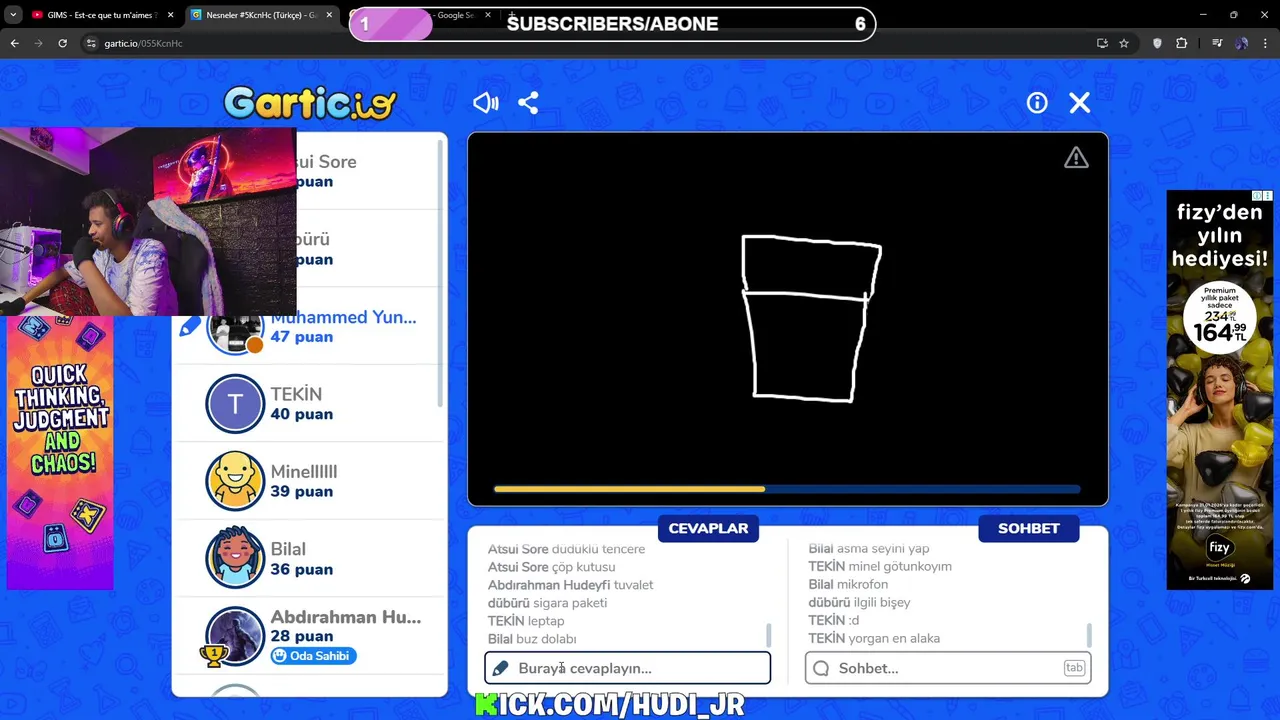
Task: Click the answer 'dübürü sigara paketi'
Action: tap(547, 603)
